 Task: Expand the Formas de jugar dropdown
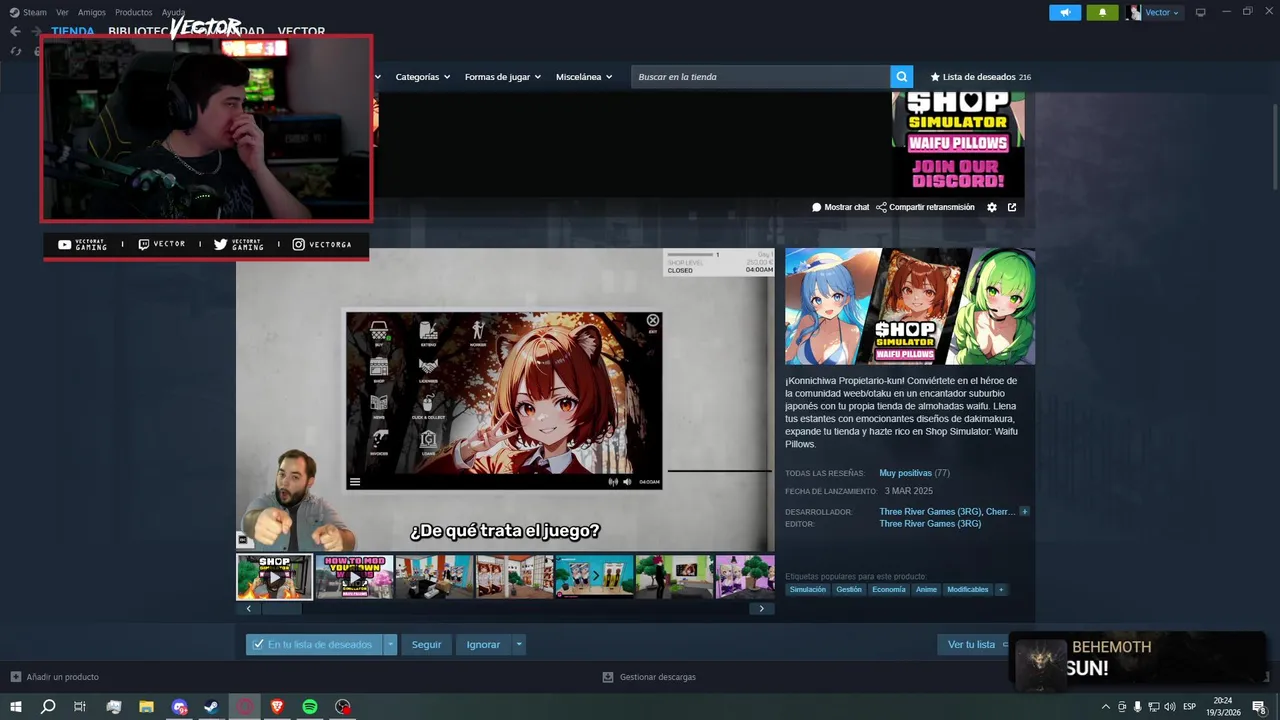point(502,77)
